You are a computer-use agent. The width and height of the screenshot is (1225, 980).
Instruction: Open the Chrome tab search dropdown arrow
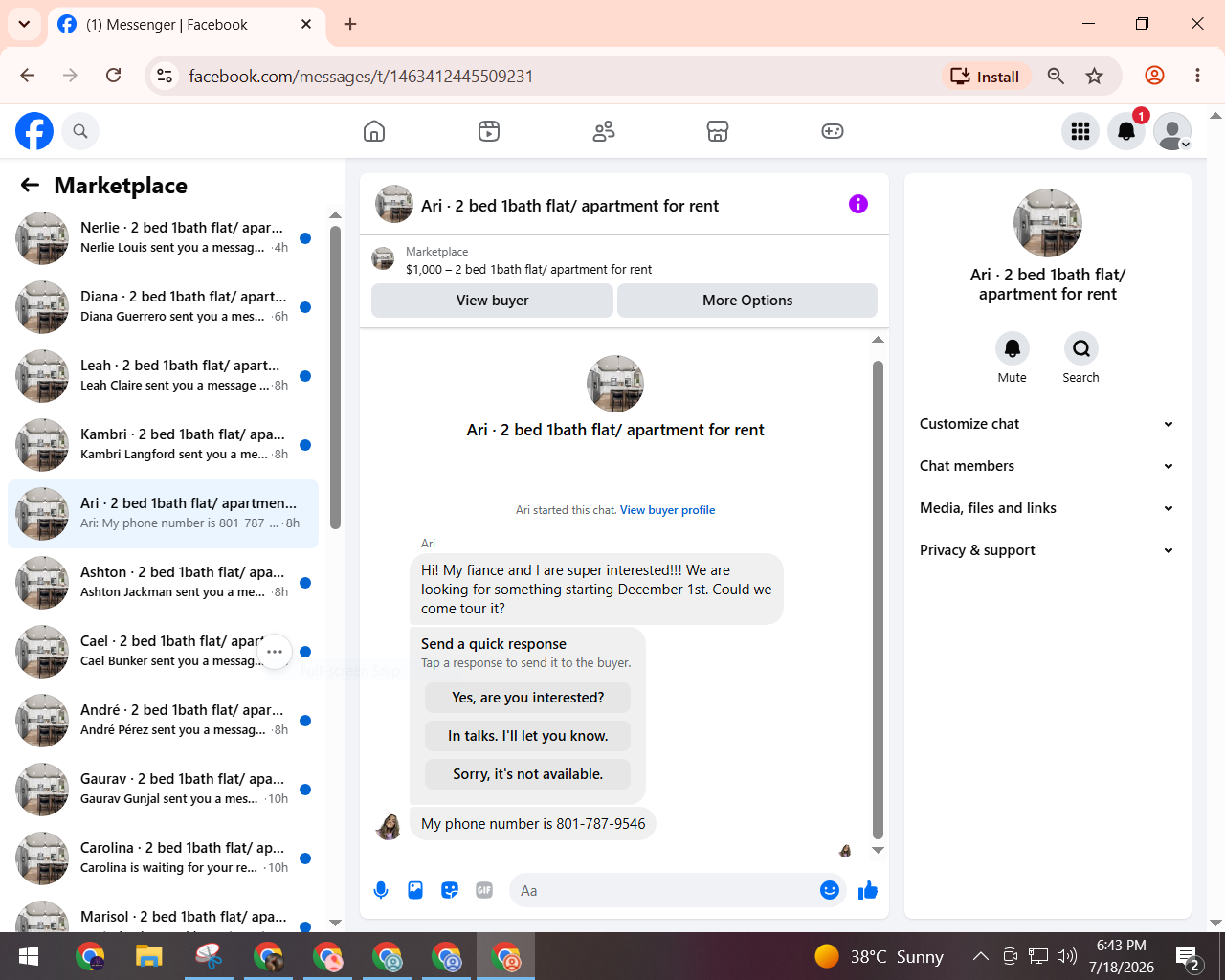point(24,25)
